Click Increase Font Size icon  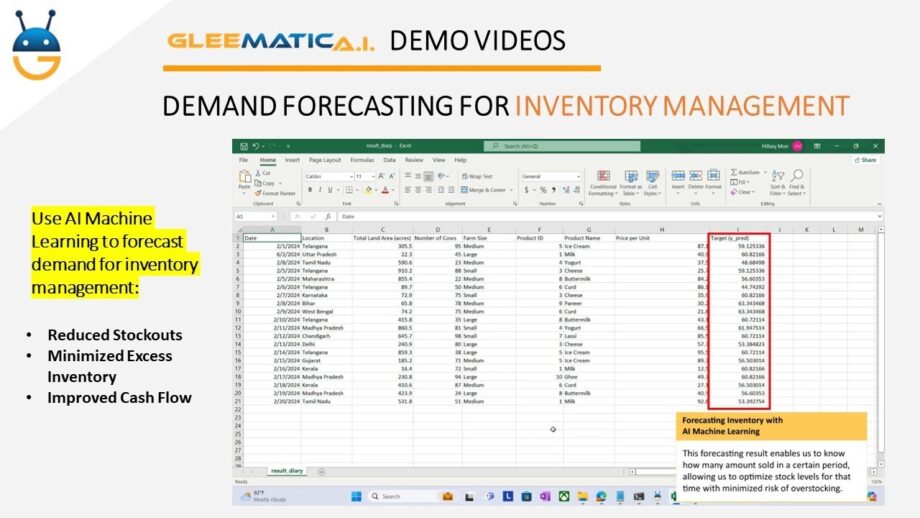pos(381,176)
